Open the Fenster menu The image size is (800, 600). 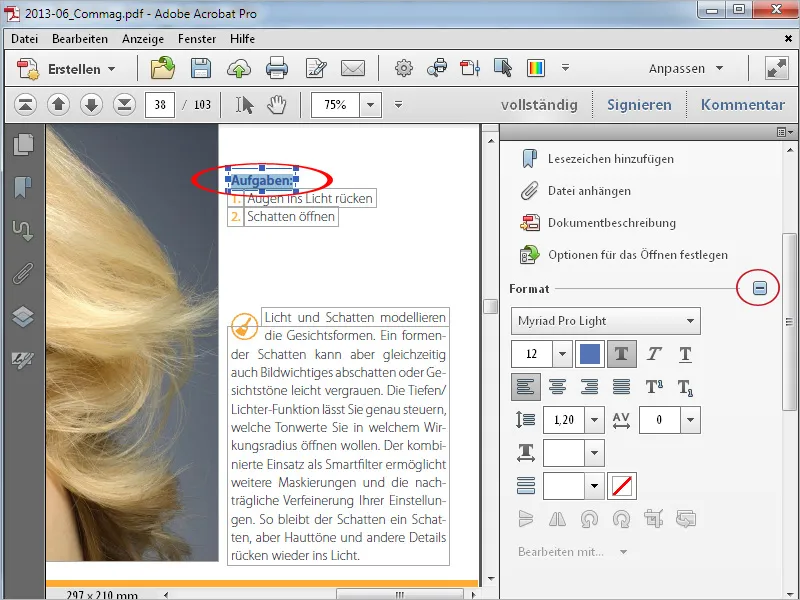tap(197, 39)
